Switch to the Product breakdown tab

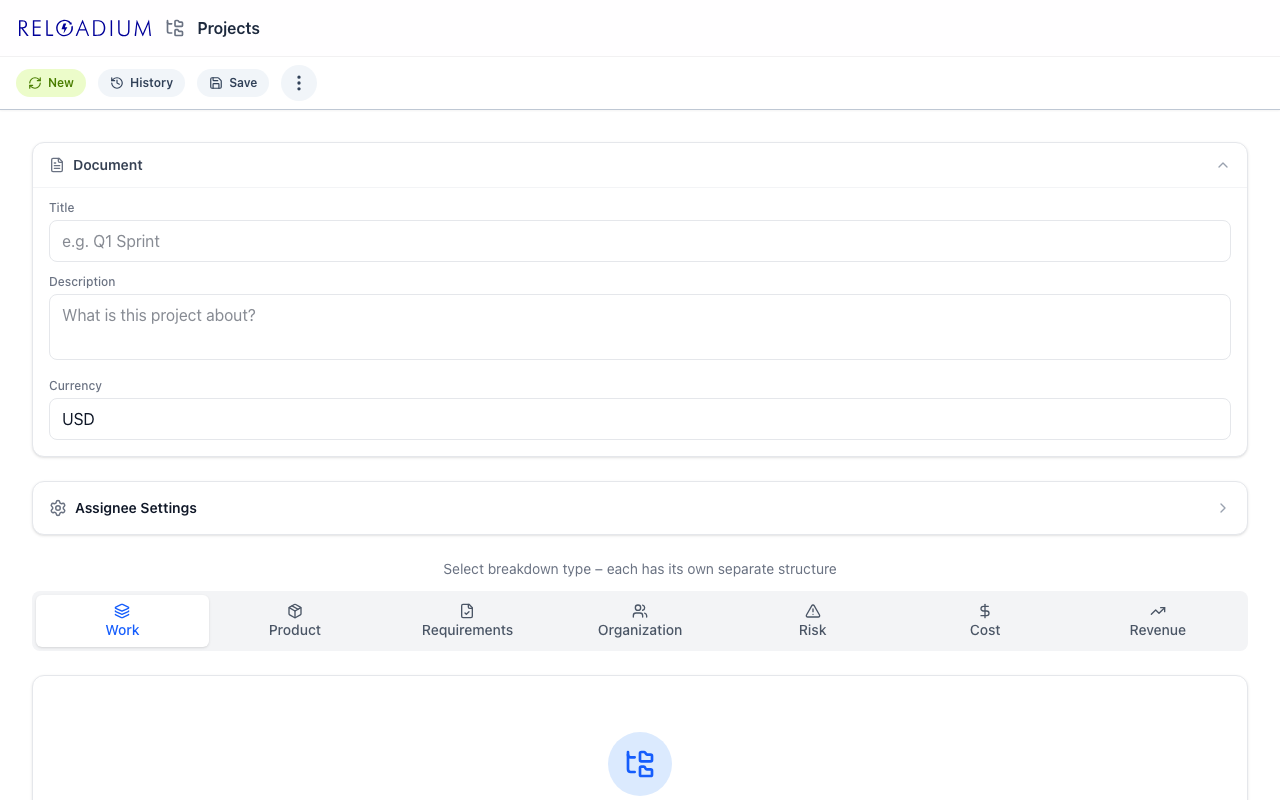click(x=295, y=621)
